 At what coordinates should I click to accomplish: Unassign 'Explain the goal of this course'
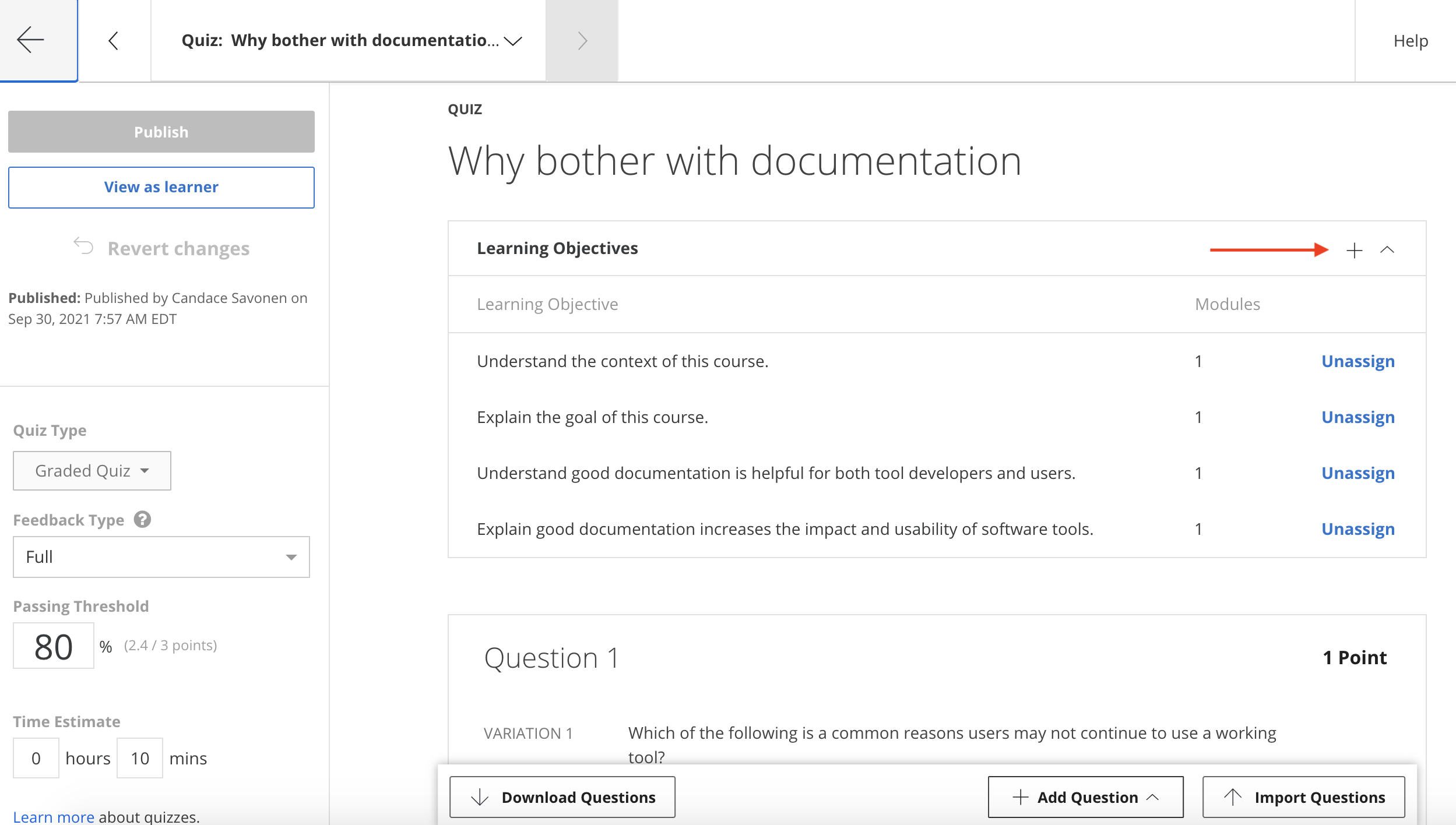point(1357,417)
